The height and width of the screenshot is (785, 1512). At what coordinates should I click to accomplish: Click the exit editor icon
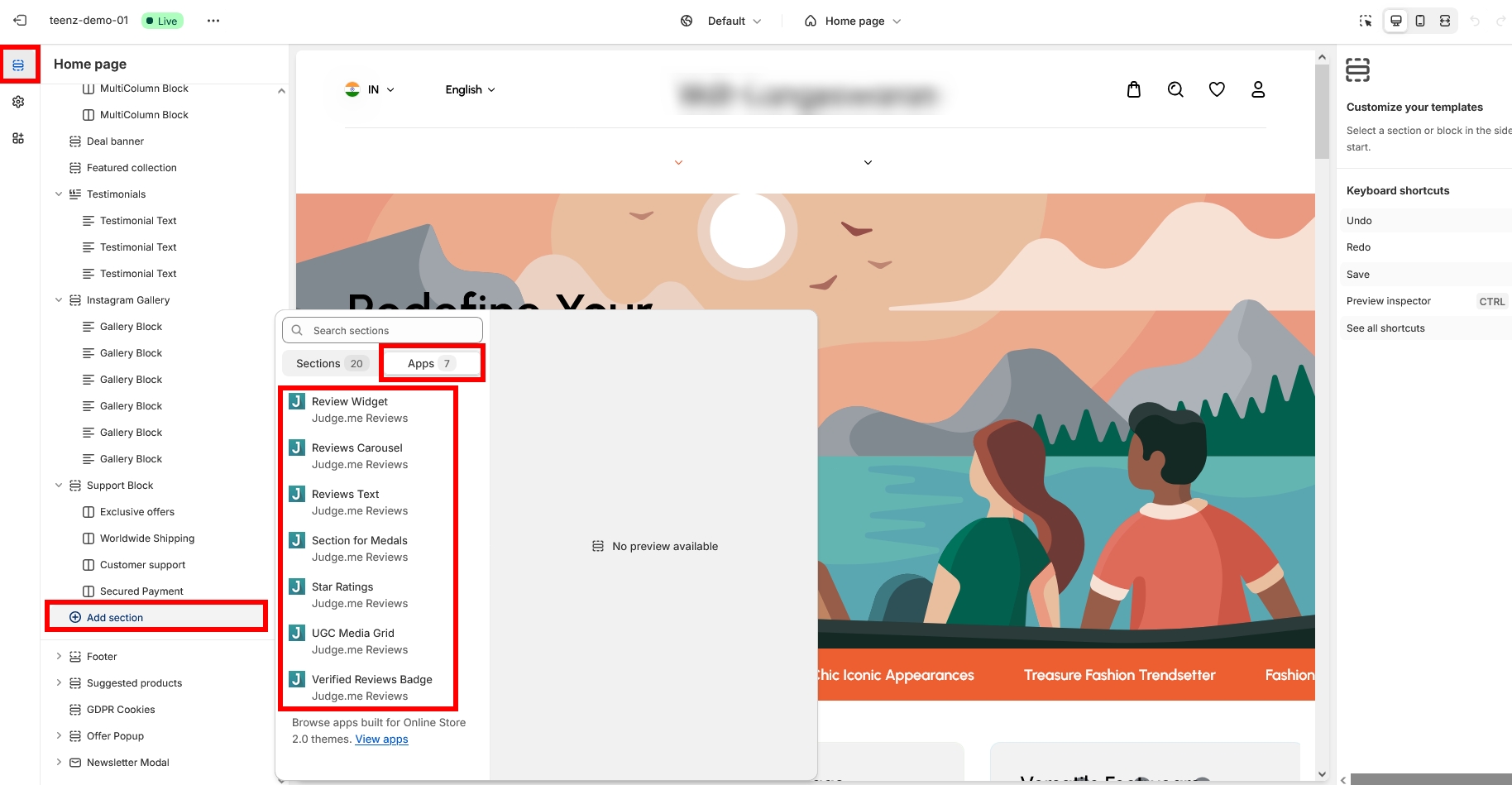point(20,21)
